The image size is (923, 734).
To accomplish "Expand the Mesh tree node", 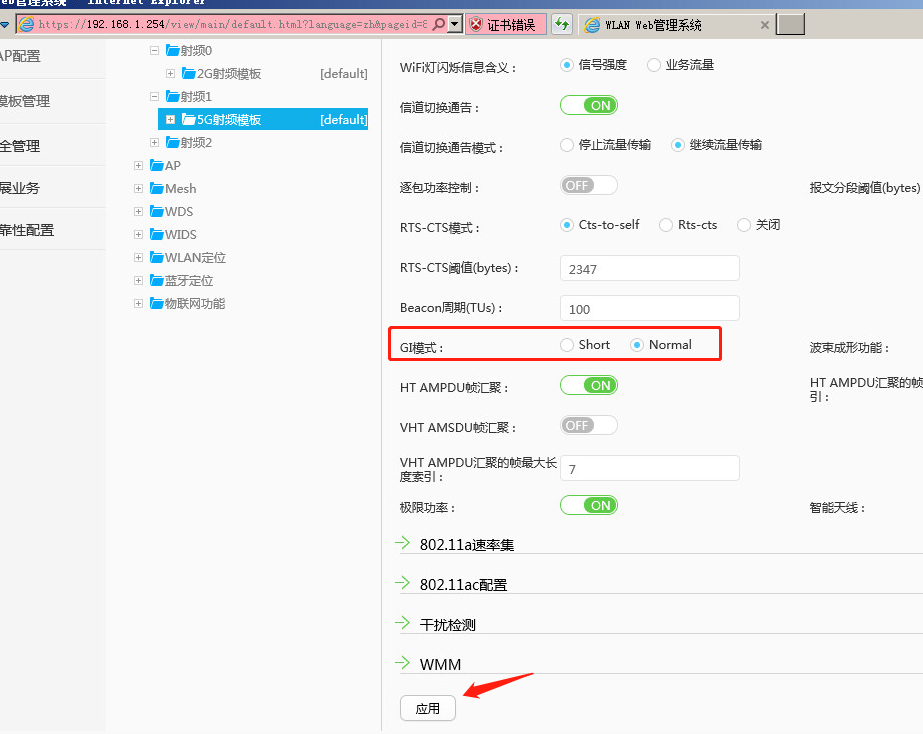I will [x=138, y=188].
